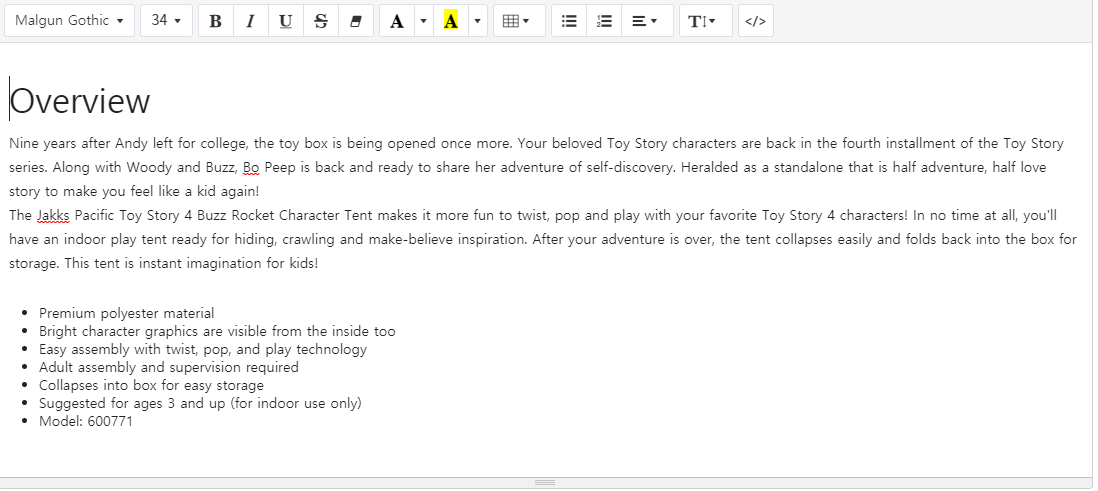Image resolution: width=1098 pixels, height=491 pixels.
Task: Click the bullet 'Premium polyester material'
Action: tap(127, 313)
